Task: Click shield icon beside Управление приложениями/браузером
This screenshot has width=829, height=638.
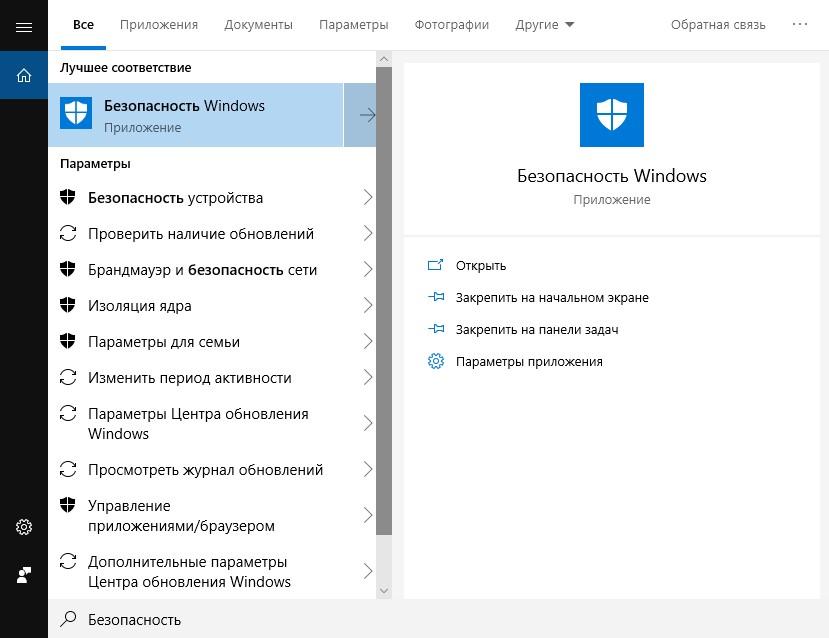Action: coord(68,505)
